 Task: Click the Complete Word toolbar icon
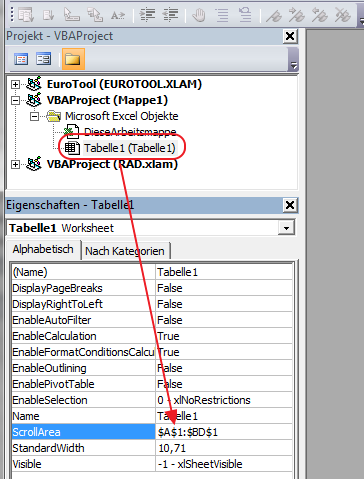118,15
